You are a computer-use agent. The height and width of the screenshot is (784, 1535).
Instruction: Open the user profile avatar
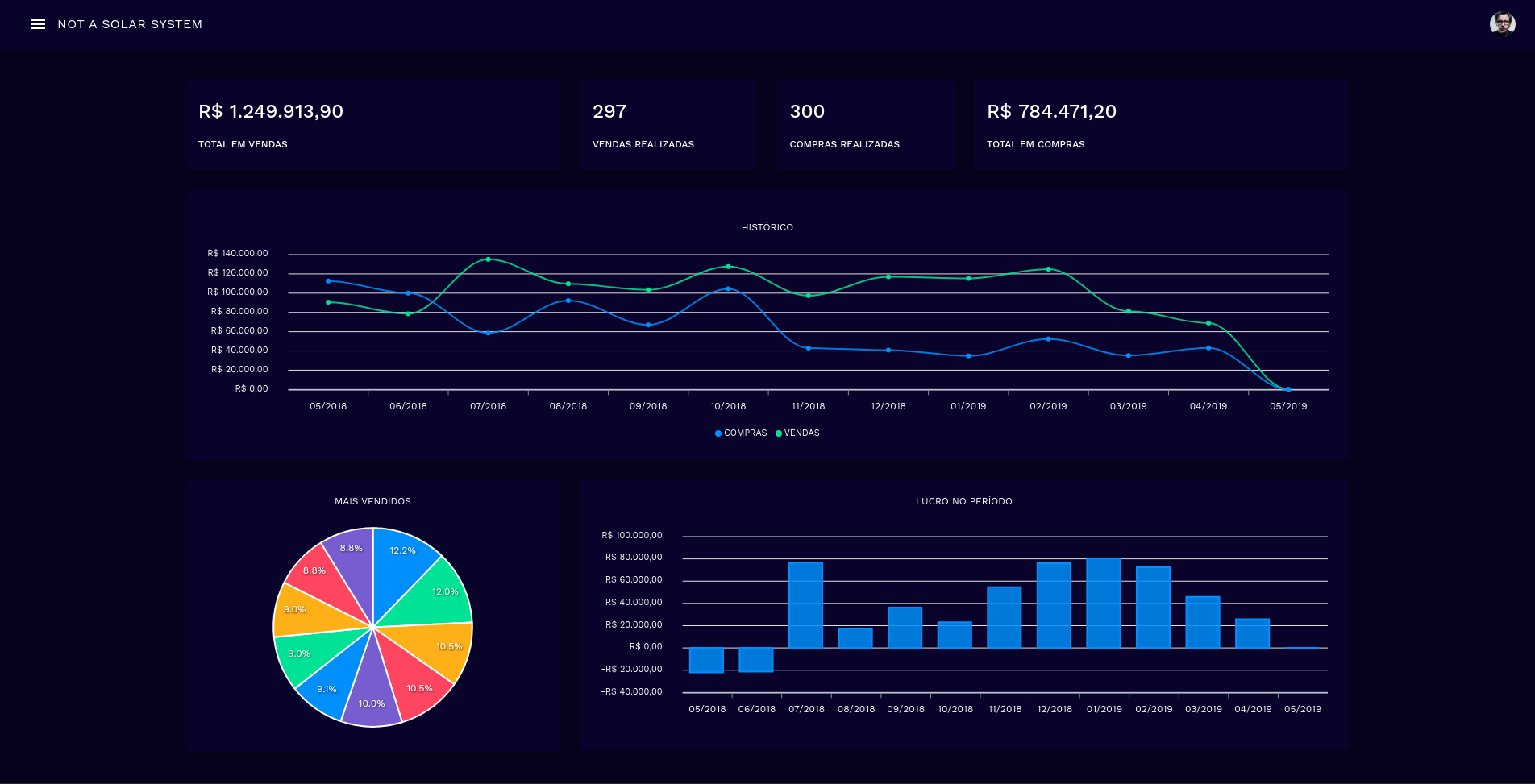click(x=1502, y=24)
